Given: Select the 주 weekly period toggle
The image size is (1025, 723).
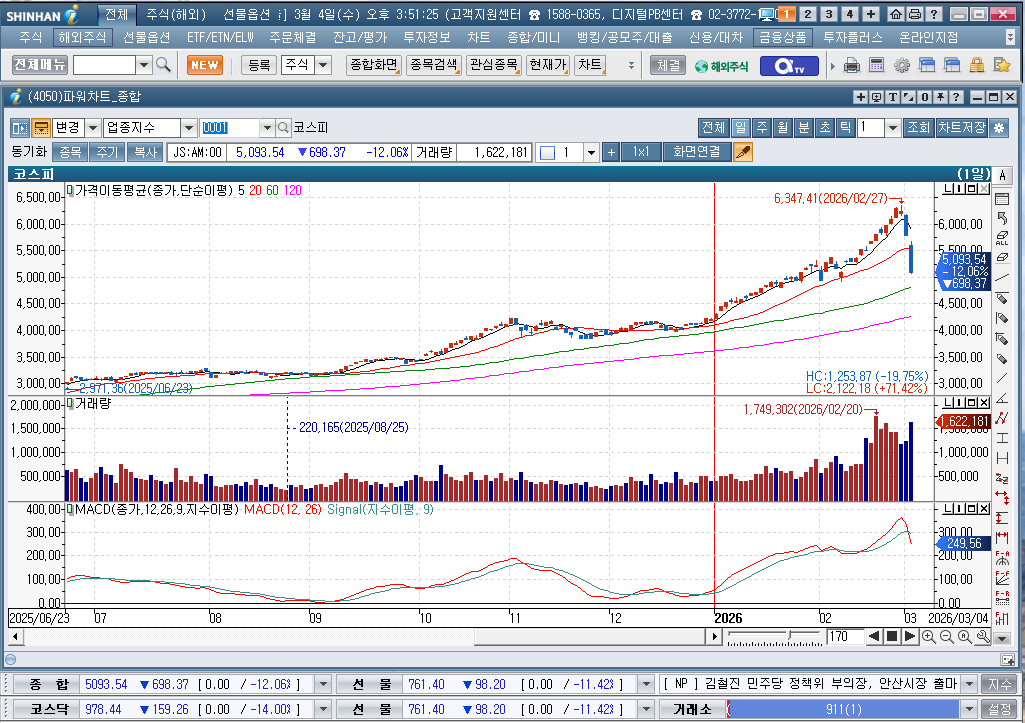Looking at the screenshot, I should 762,127.
